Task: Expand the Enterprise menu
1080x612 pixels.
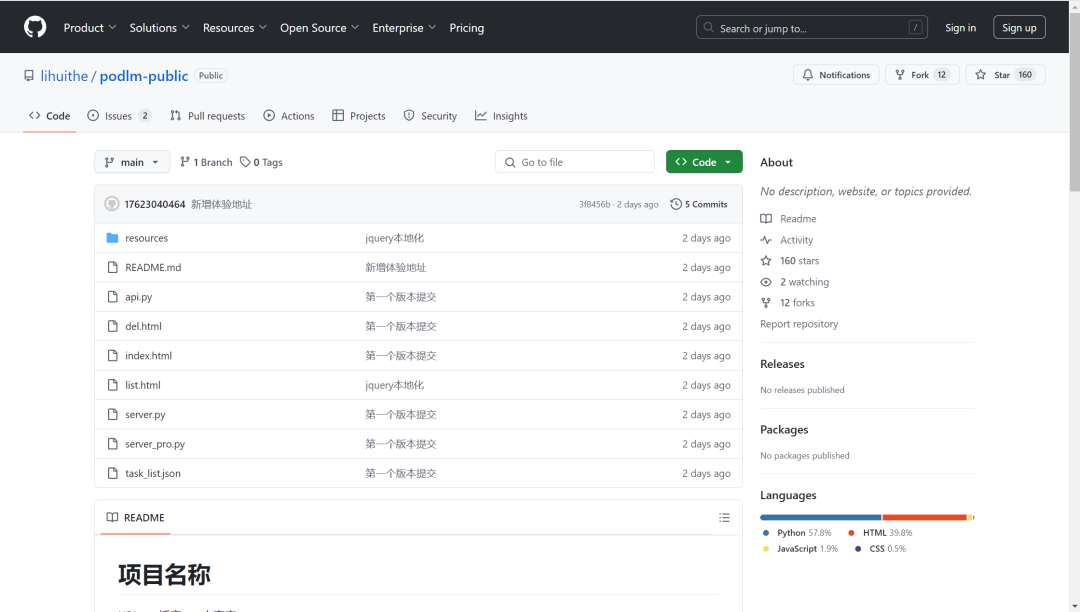Action: coord(404,28)
